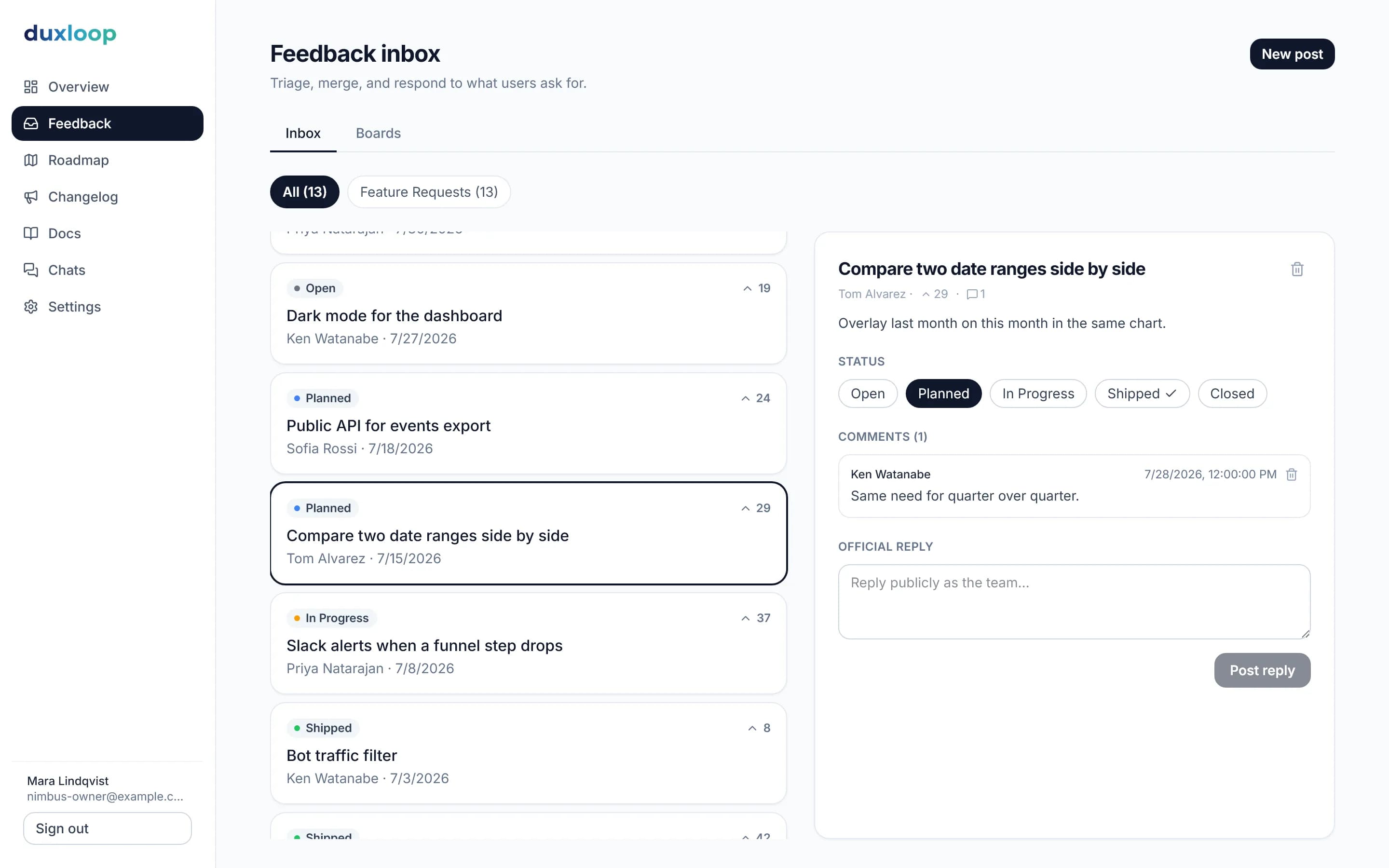The width and height of the screenshot is (1389, 868).
Task: Click the Docs book icon
Action: click(31, 233)
